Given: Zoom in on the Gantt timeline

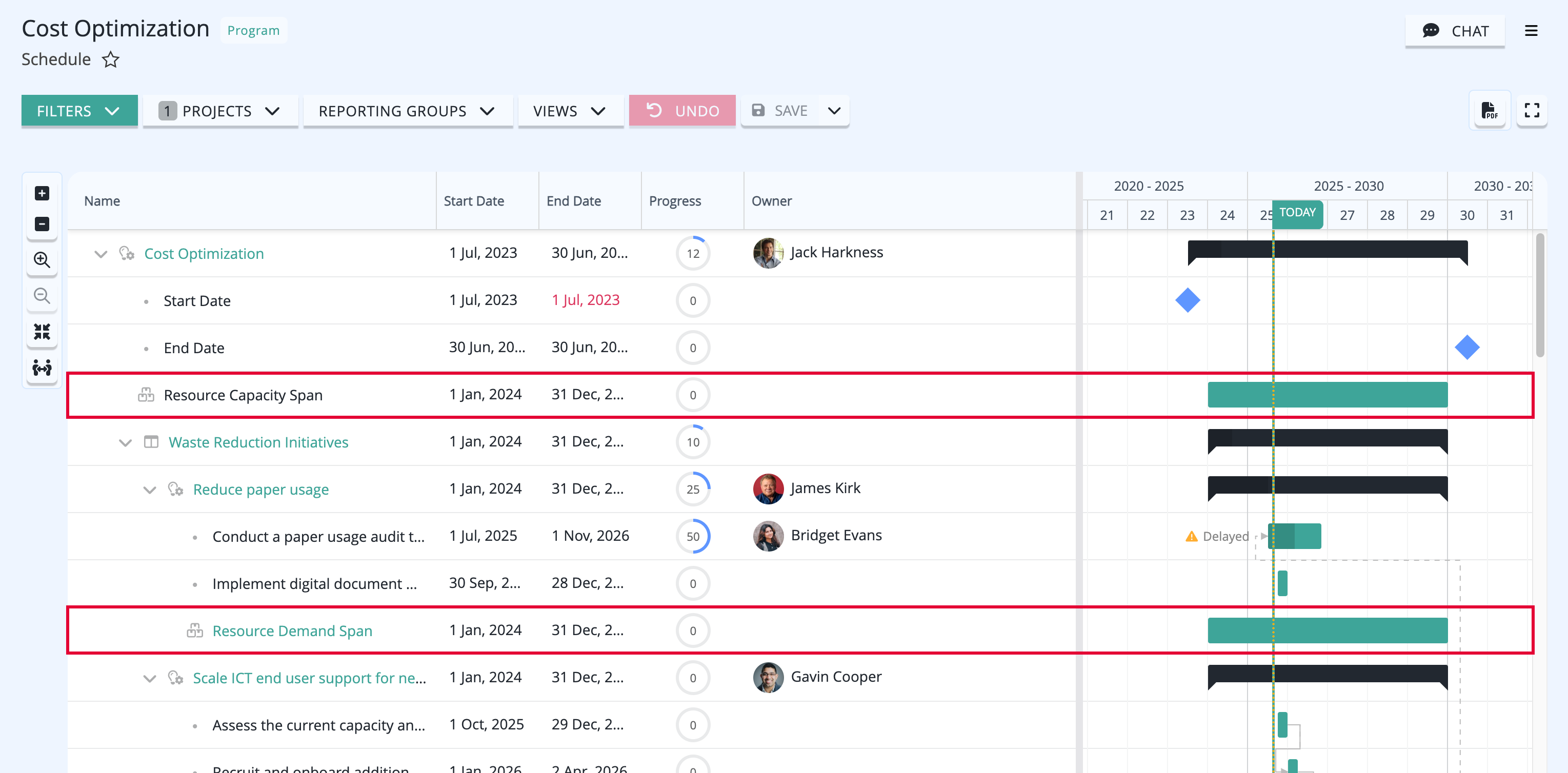Looking at the screenshot, I should click(42, 260).
